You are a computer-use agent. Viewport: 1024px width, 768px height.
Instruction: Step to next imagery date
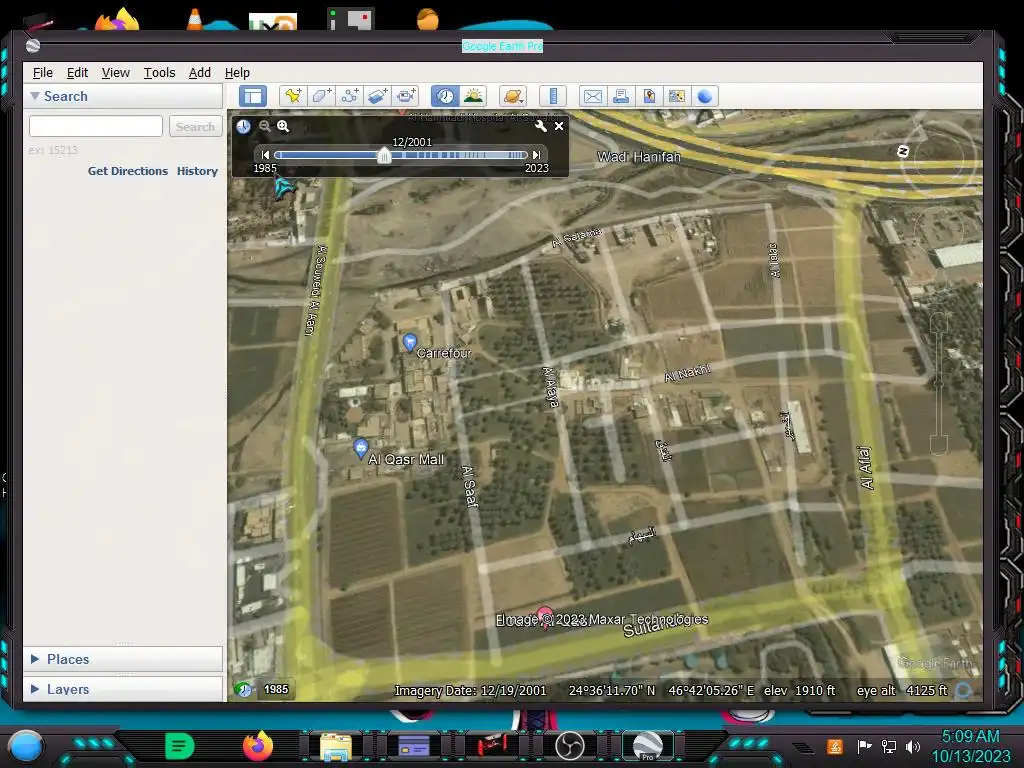pos(536,155)
